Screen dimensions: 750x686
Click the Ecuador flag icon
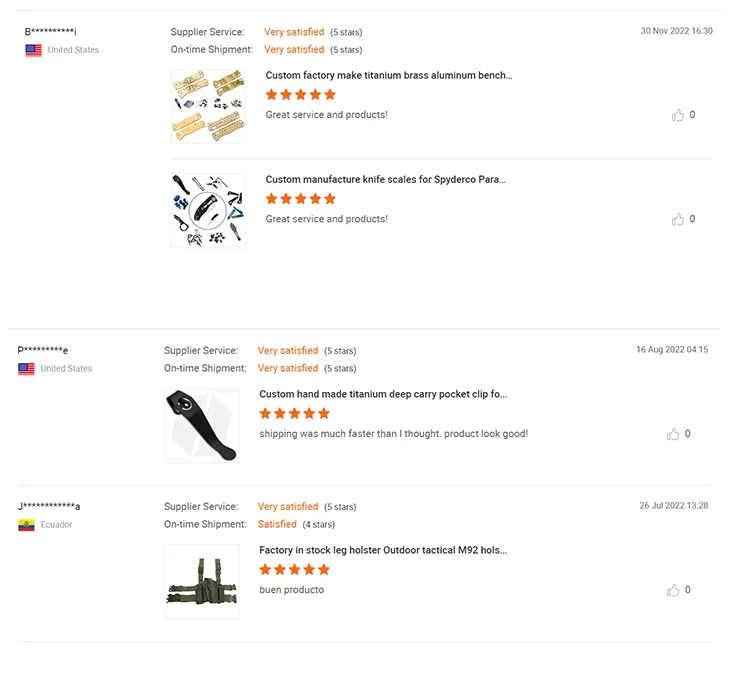[27, 525]
